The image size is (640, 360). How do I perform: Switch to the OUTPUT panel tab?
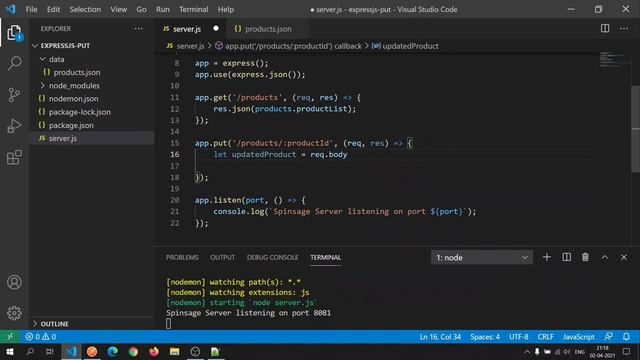click(x=222, y=257)
